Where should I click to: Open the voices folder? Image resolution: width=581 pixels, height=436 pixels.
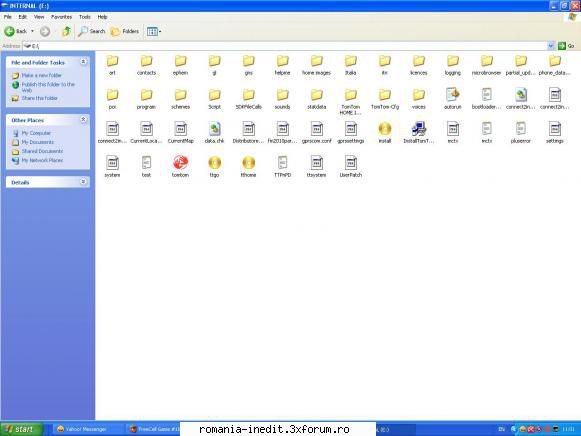[x=419, y=99]
